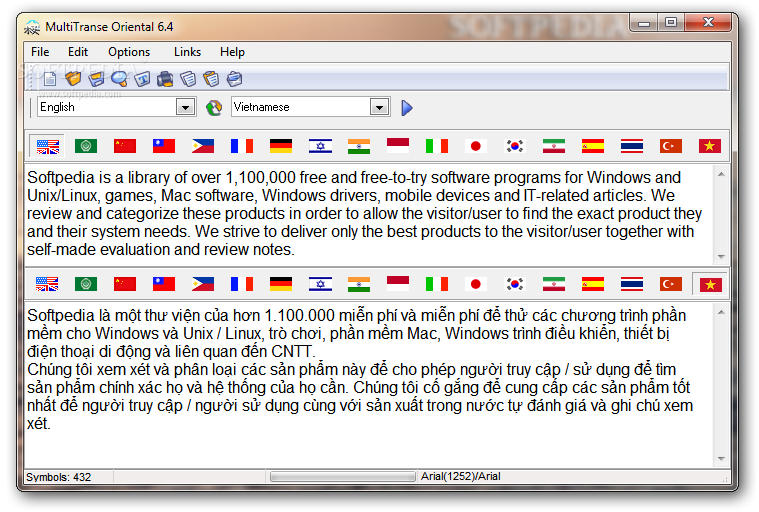759x512 pixels.
Task: Choose Thailand flag in source flag row
Action: pyautogui.click(x=632, y=146)
